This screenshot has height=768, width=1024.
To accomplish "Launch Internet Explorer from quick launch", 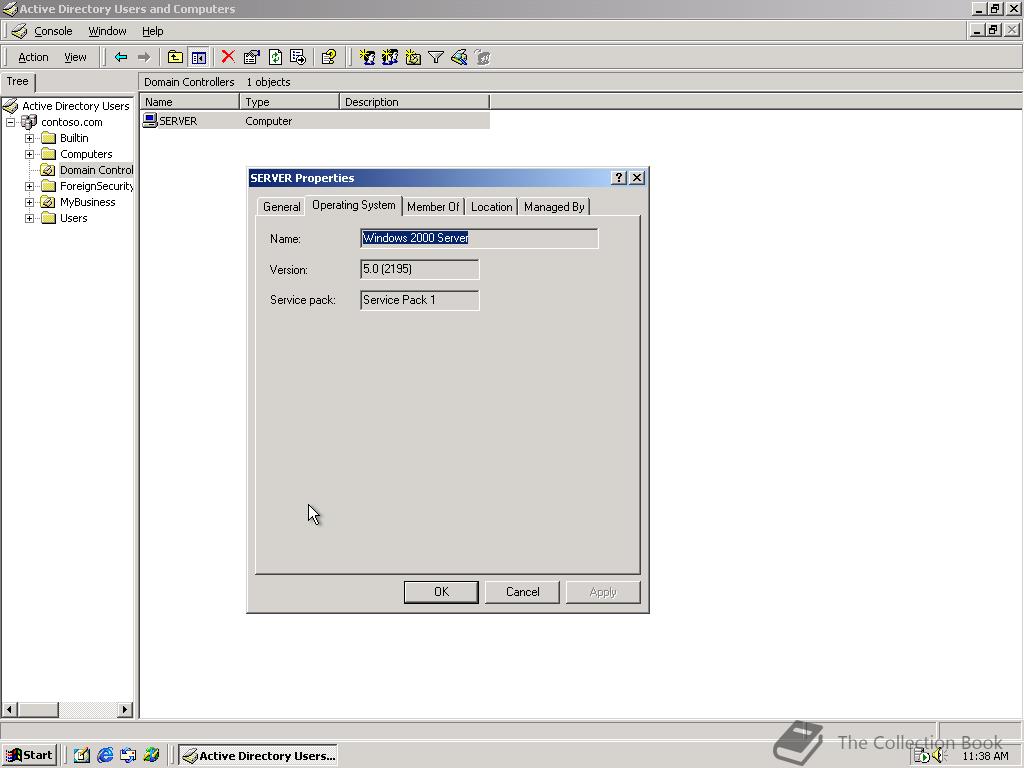I will [104, 755].
